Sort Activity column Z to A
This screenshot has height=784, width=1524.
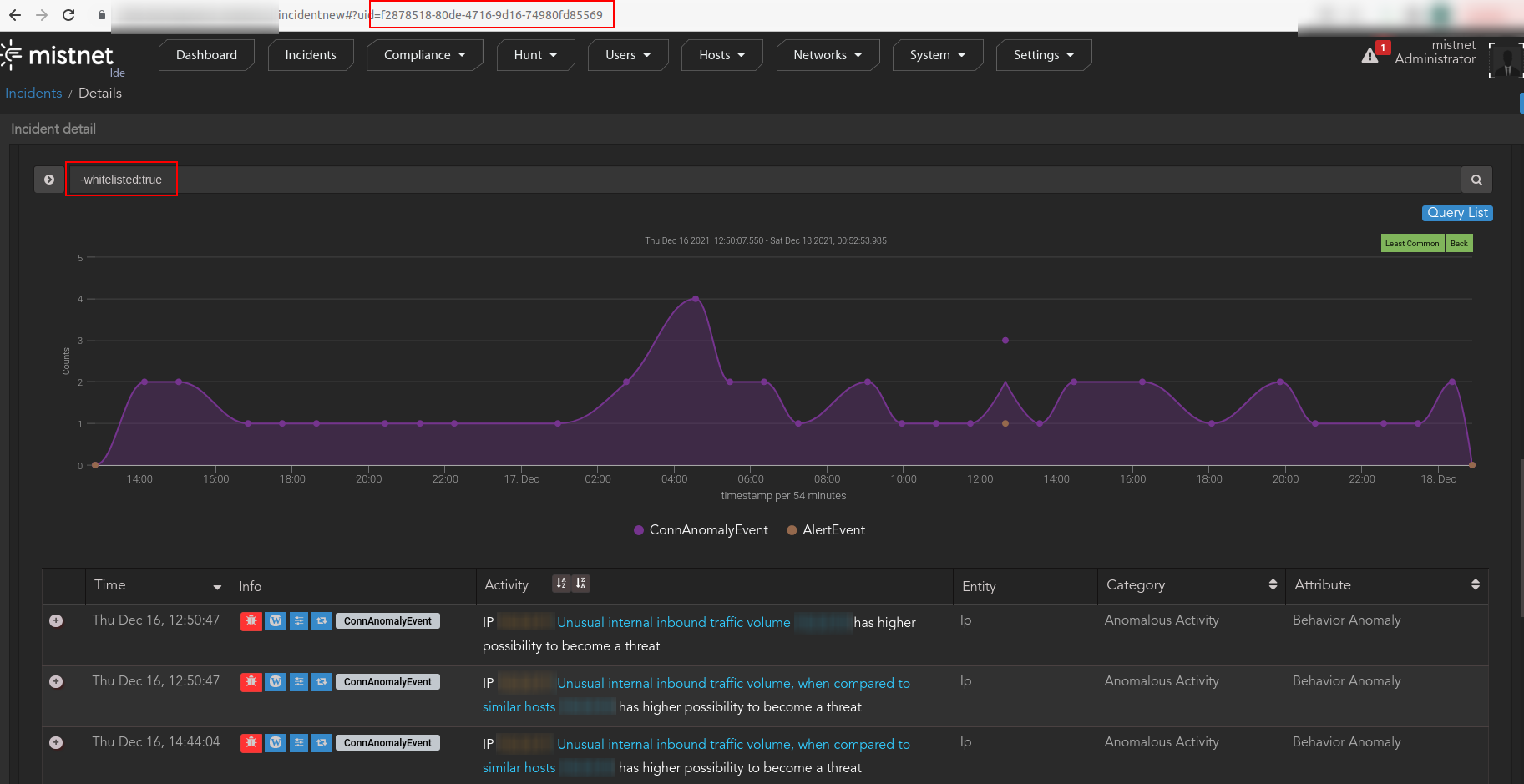tap(581, 584)
